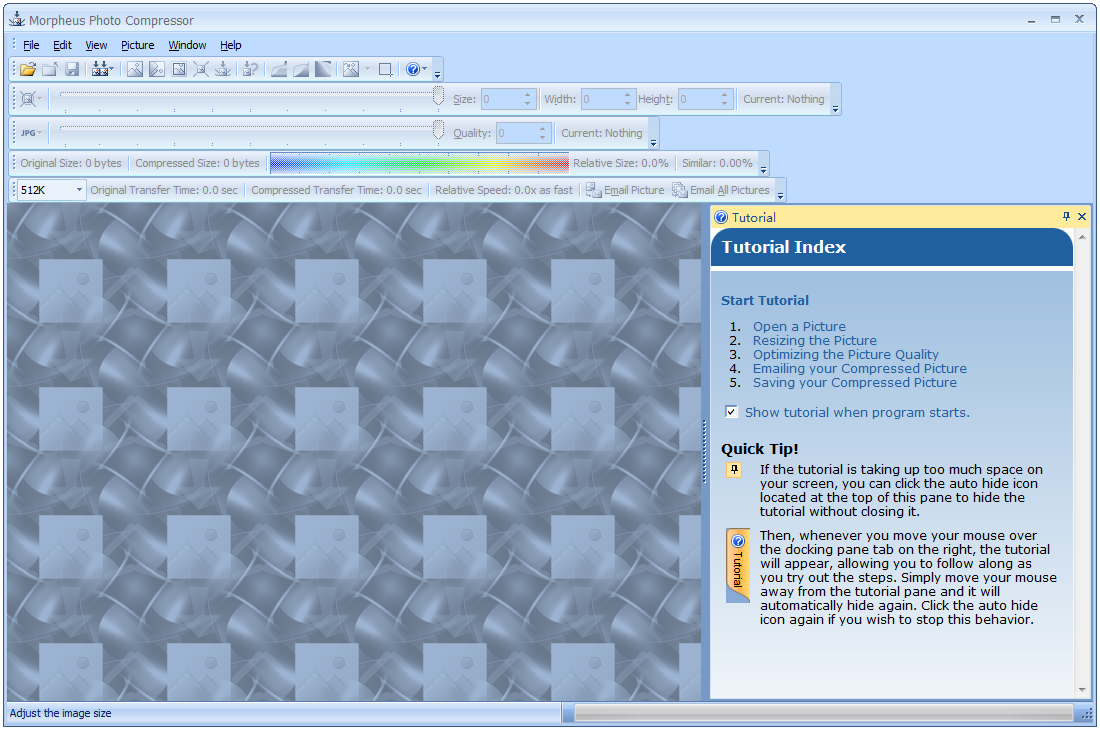Screen dimensions: 1100x730
Task: Click the framed picture toolbar icon
Action: (179, 69)
